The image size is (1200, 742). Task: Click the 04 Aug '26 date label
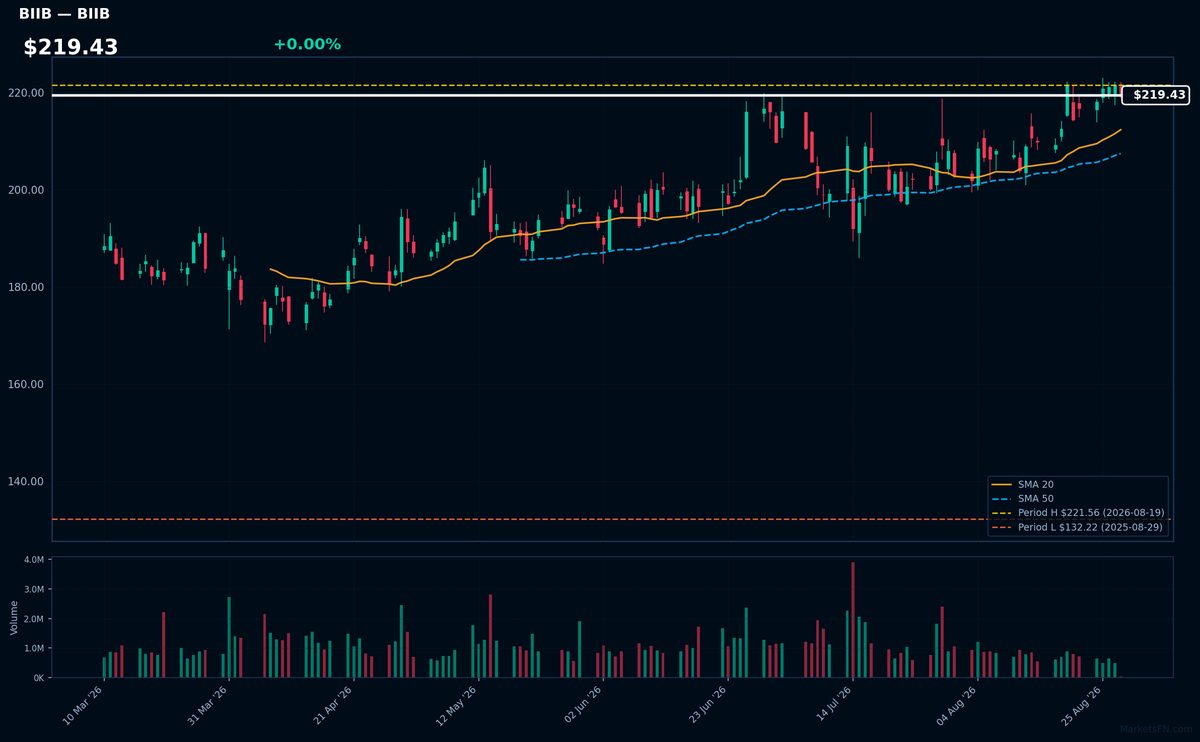click(957, 705)
